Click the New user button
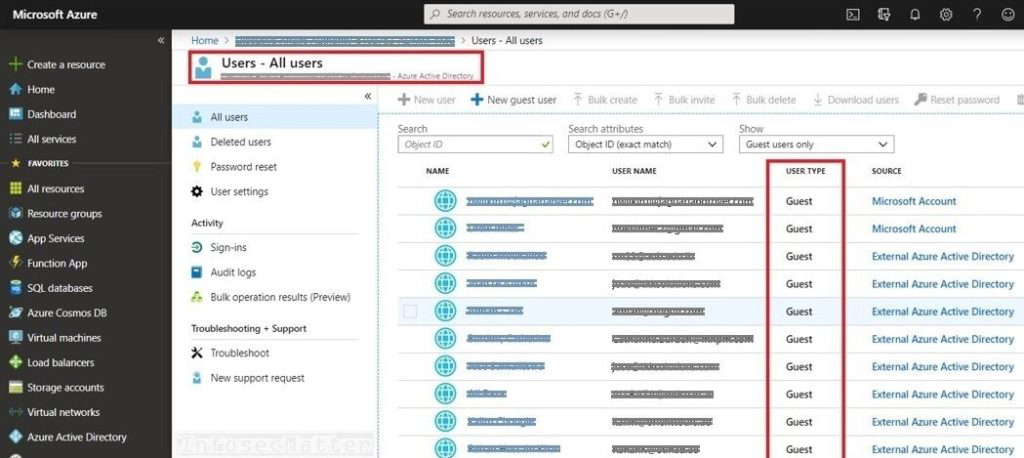Viewport: 1024px width, 458px height. point(426,100)
